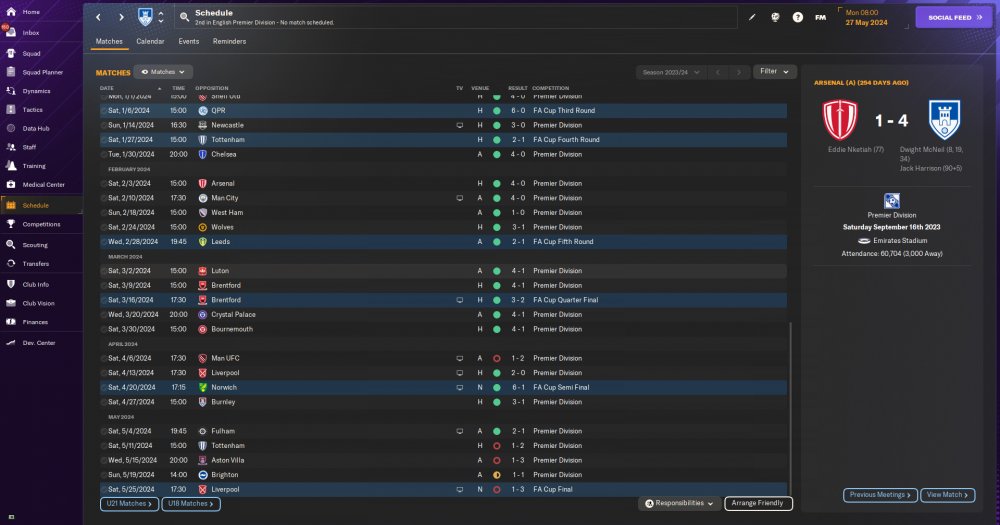The height and width of the screenshot is (525, 1000).
Task: Open the Finances icon
Action: click(x=11, y=322)
